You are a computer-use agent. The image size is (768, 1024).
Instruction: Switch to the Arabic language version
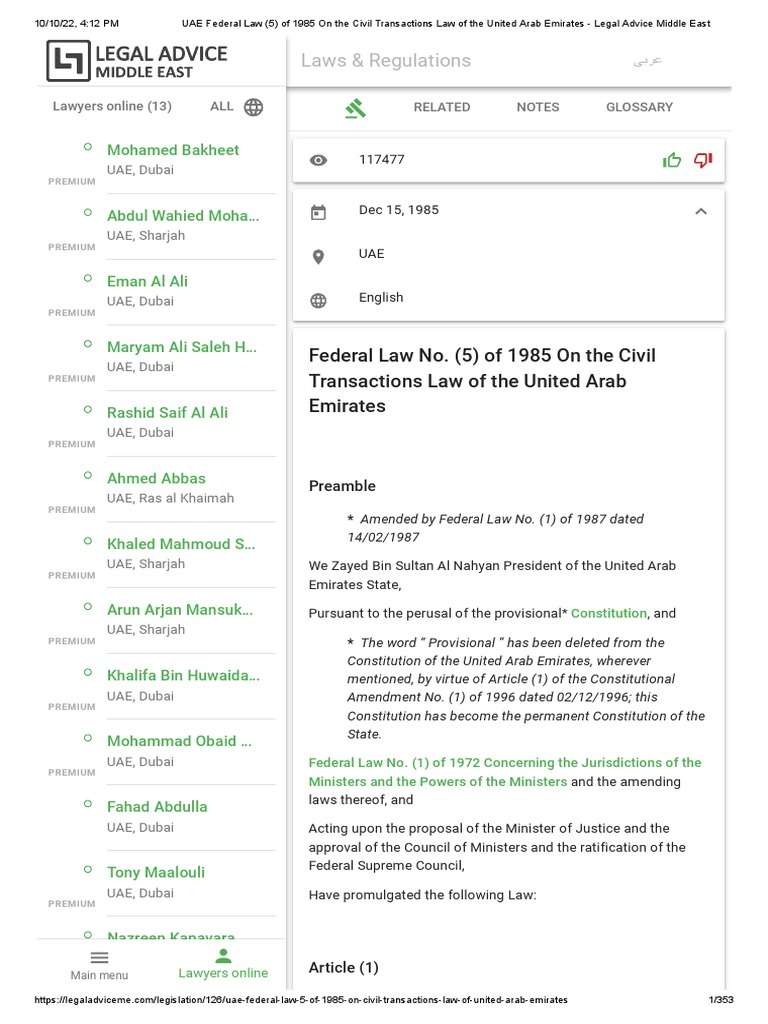(647, 61)
